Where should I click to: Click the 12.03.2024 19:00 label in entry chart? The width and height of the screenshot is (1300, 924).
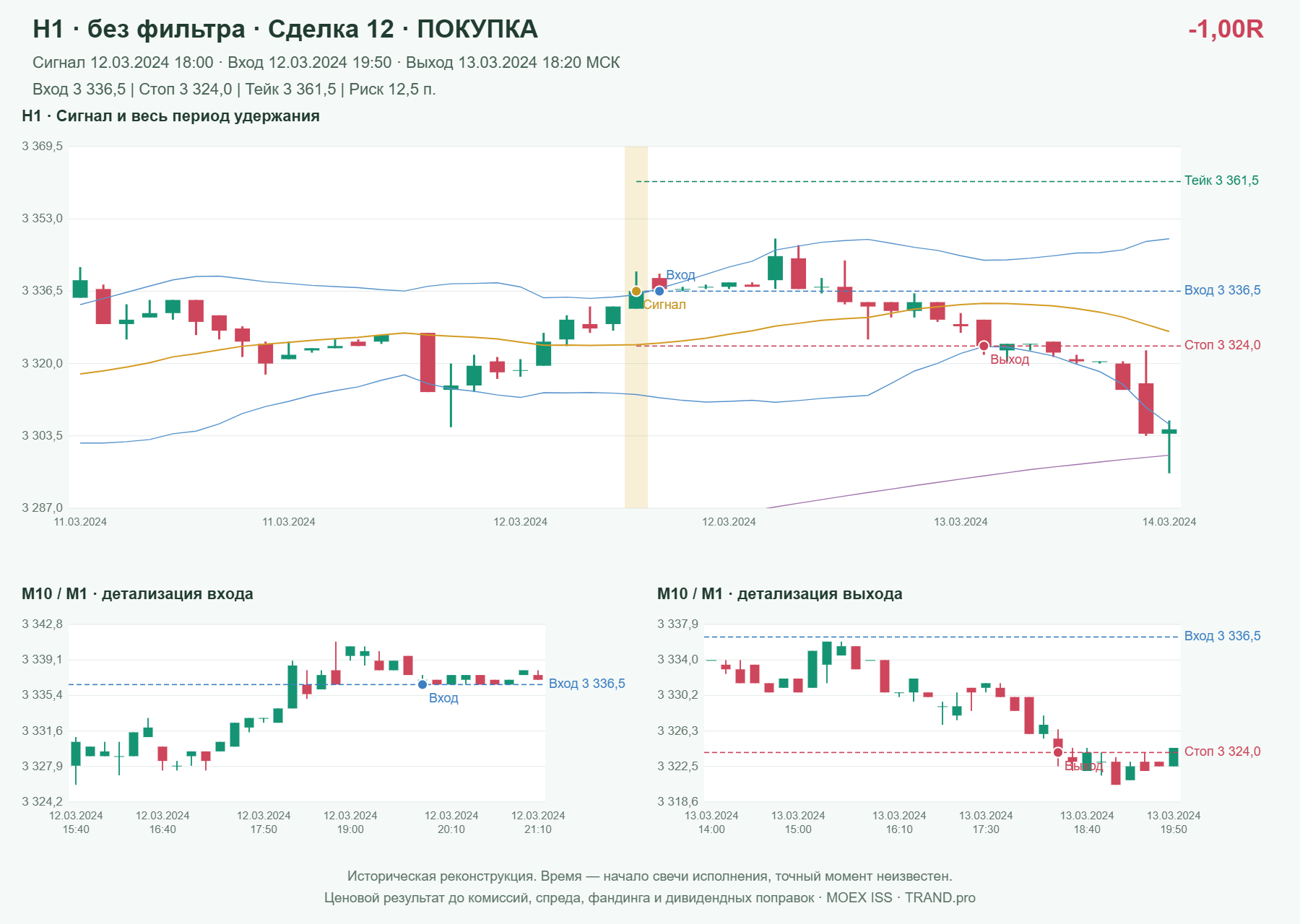pos(350,822)
